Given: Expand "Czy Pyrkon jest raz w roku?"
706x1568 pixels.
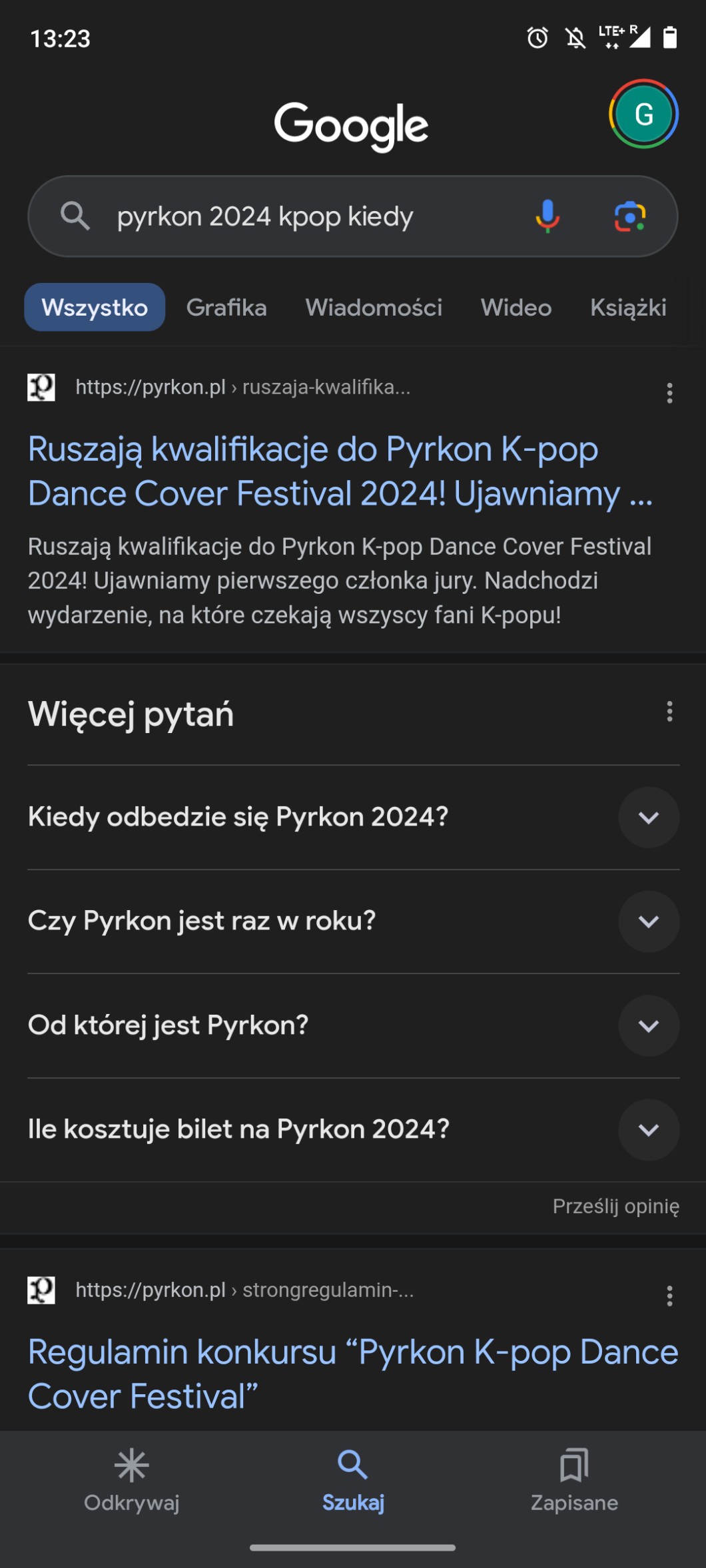Looking at the screenshot, I should [x=649, y=921].
